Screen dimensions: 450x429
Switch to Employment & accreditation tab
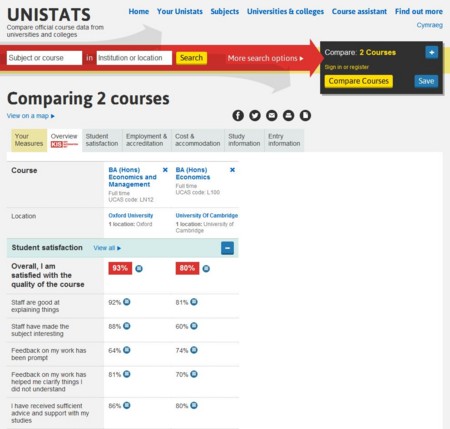(x=146, y=140)
